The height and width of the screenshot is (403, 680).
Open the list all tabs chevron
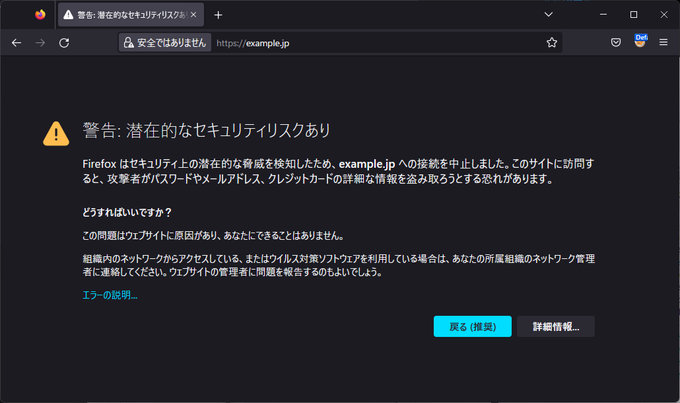(549, 15)
